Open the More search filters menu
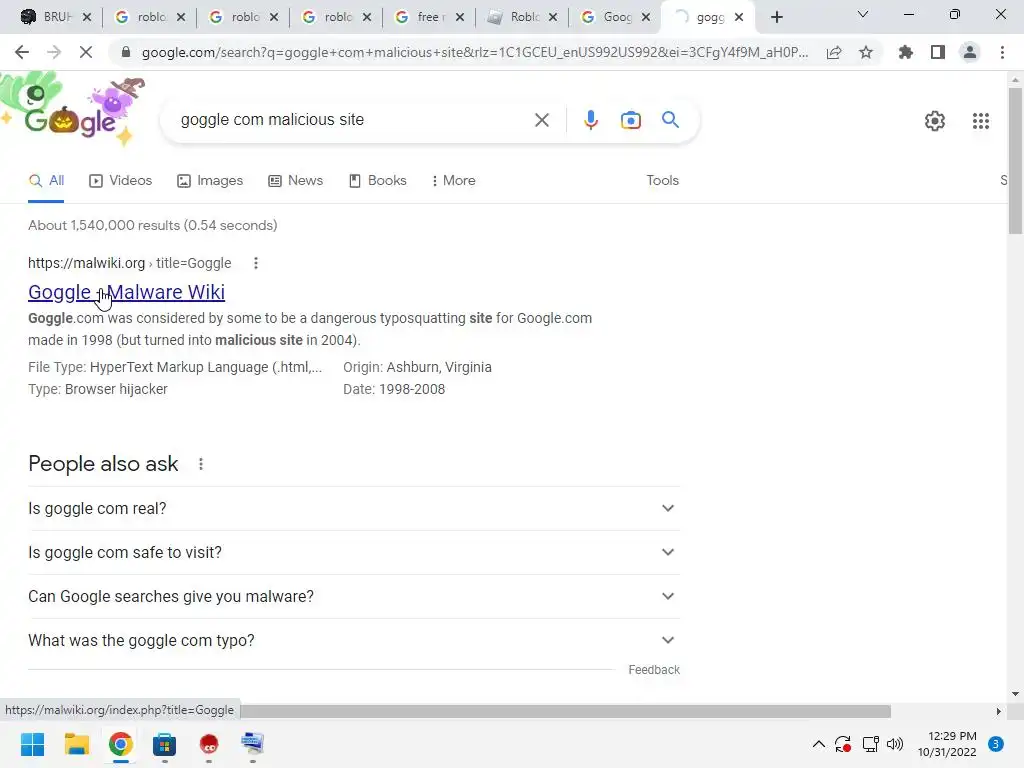Image resolution: width=1024 pixels, height=768 pixels. coord(453,180)
